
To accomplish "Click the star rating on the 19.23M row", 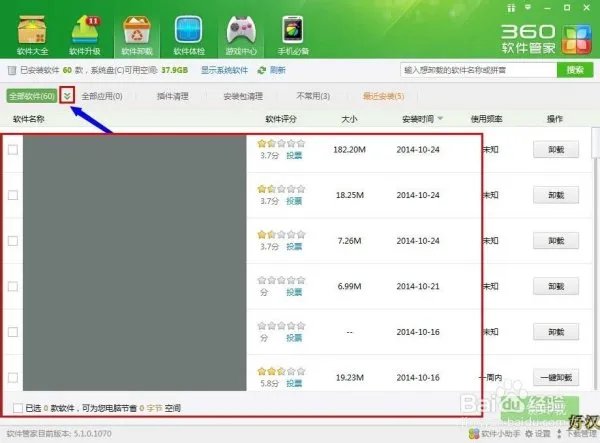I will pos(281,371).
